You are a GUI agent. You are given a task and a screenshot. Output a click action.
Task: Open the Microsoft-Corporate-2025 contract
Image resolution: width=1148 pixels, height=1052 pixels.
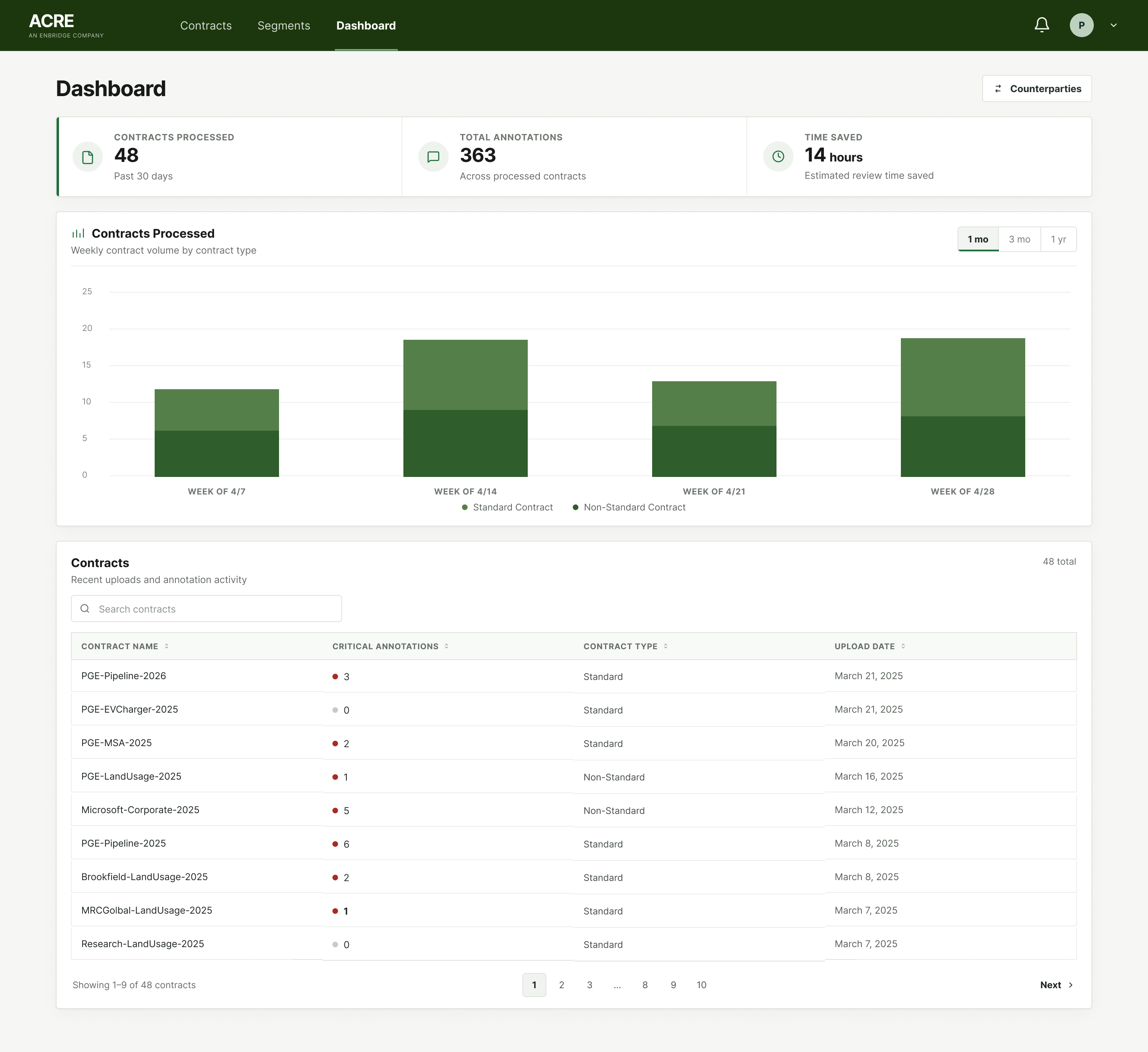point(140,810)
